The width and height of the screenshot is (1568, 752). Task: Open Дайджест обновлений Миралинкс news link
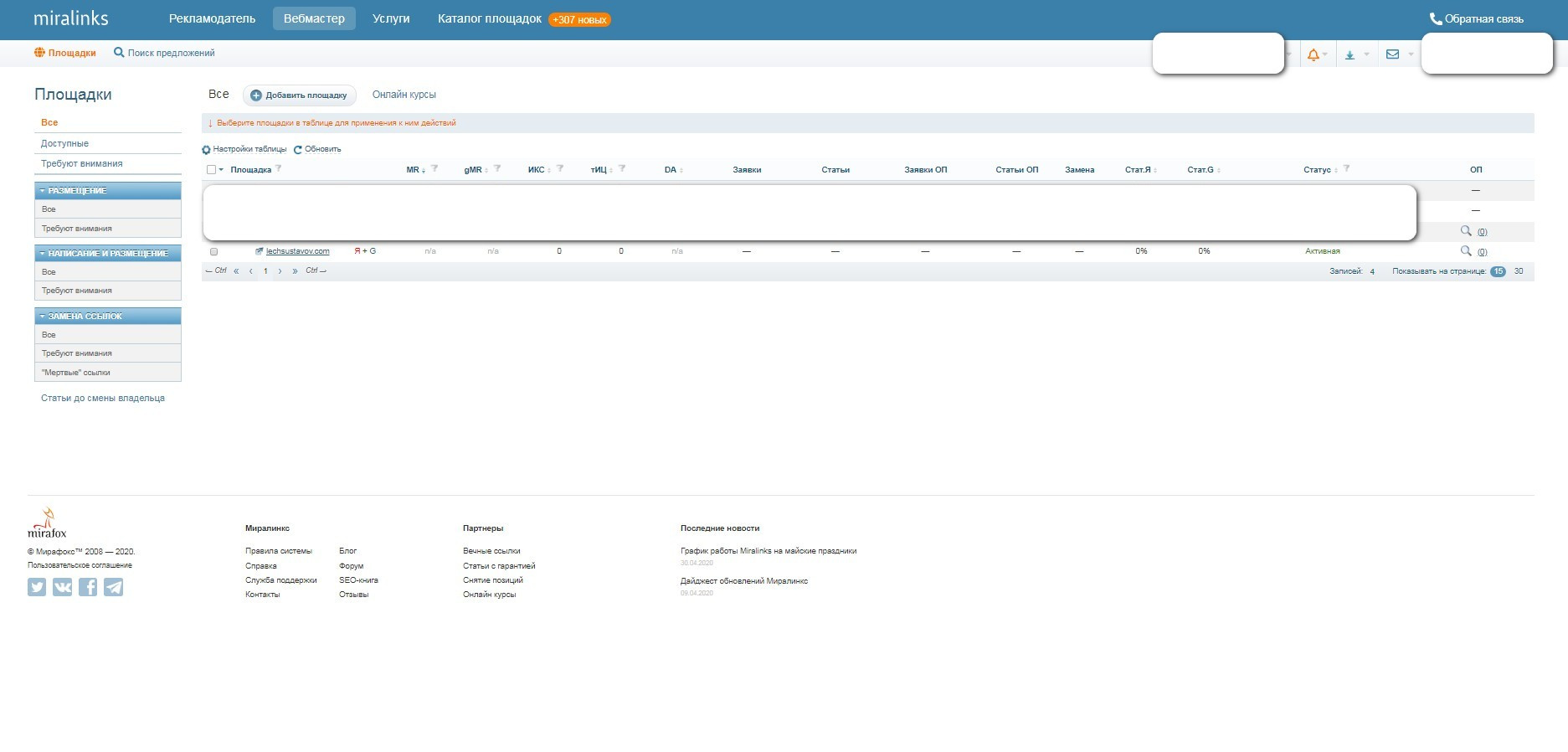(x=744, y=581)
